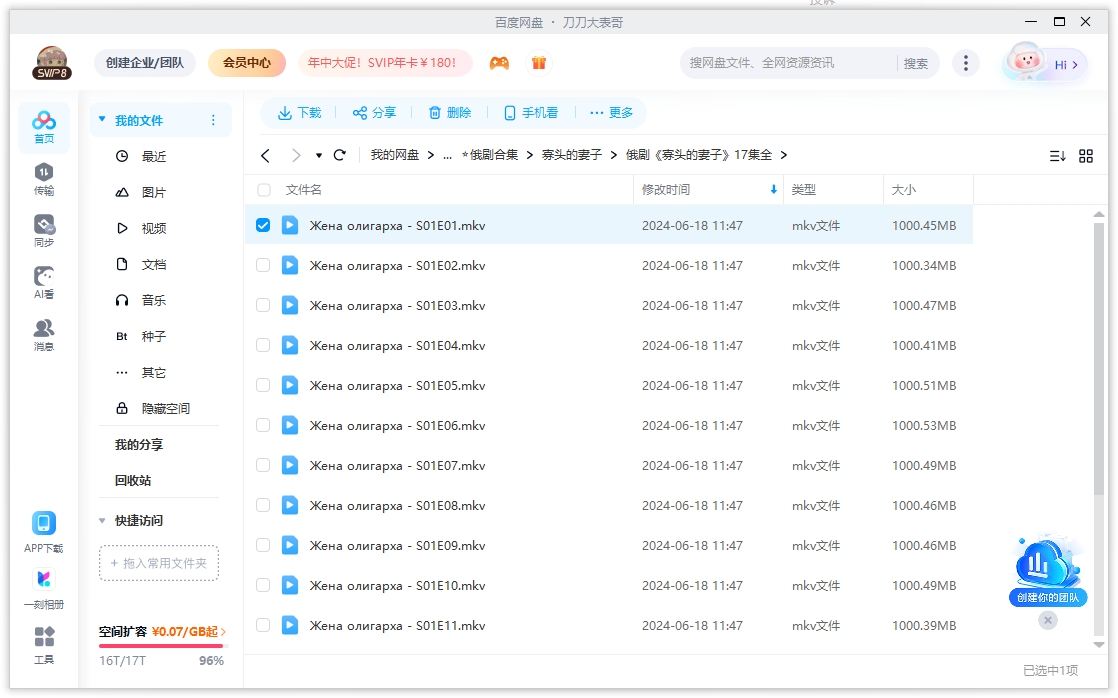This screenshot has width=1118, height=698.
Task: Select all files with header checkbox
Action: tap(263, 189)
